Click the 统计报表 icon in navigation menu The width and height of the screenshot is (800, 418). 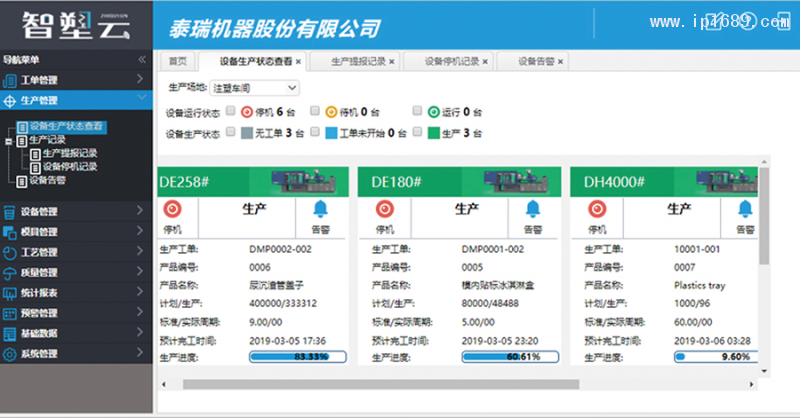pyautogui.click(x=10, y=293)
